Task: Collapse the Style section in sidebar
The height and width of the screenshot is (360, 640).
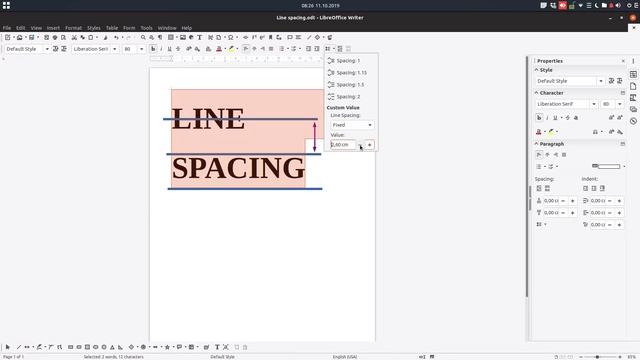Action: click(536, 70)
